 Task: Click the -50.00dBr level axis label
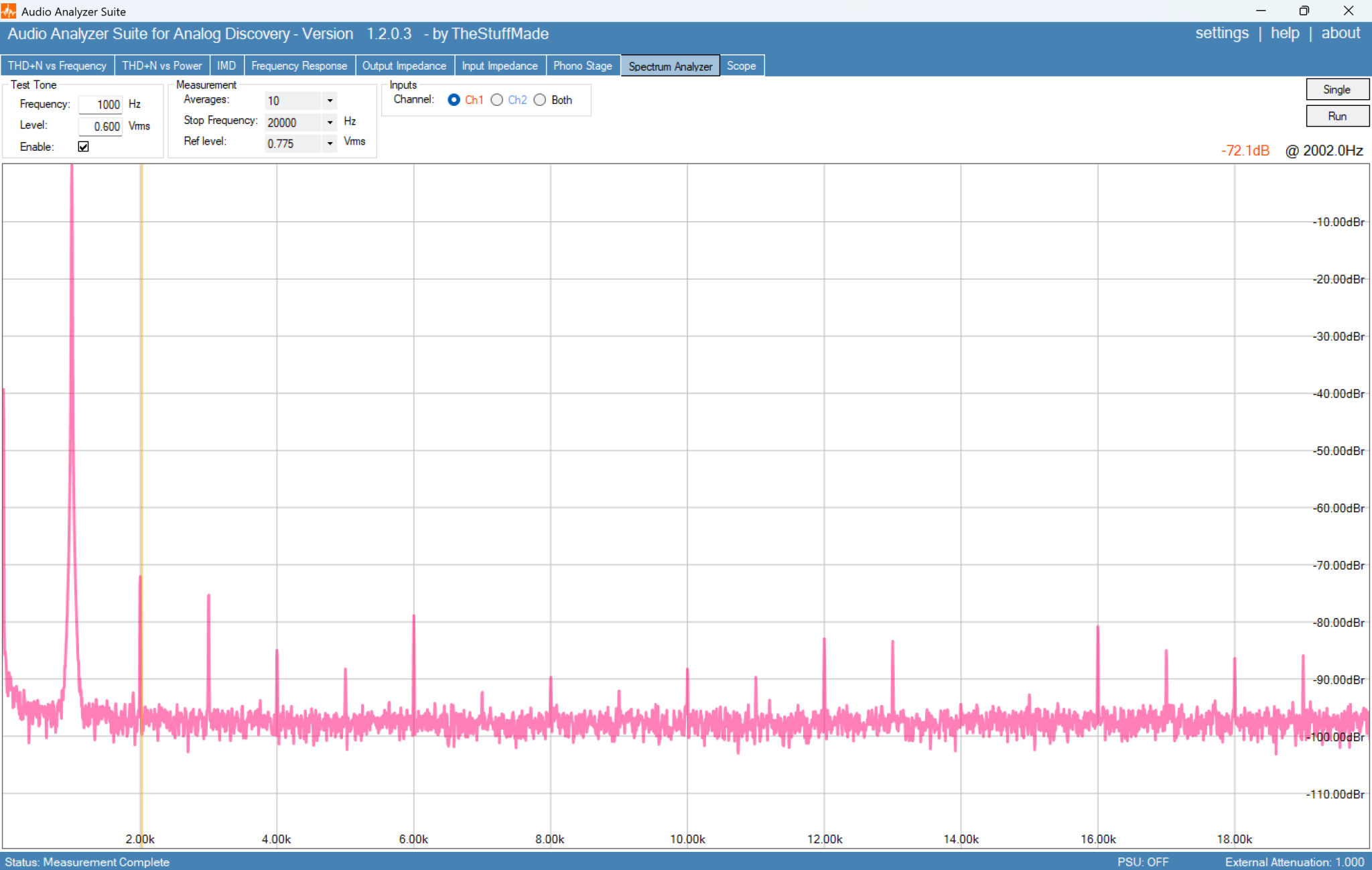pyautogui.click(x=1339, y=451)
